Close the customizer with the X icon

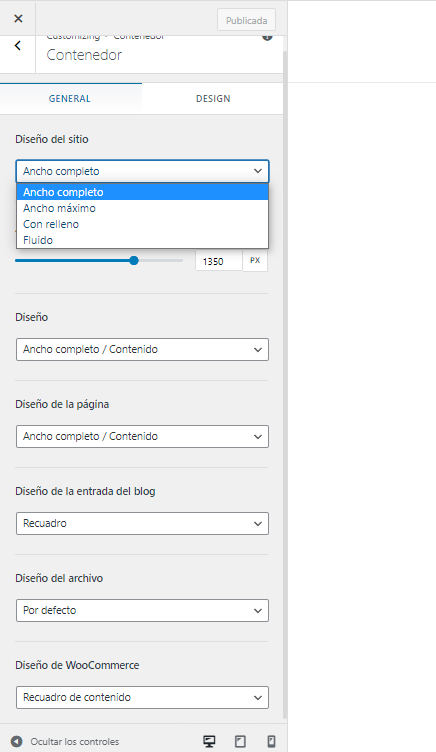18,19
